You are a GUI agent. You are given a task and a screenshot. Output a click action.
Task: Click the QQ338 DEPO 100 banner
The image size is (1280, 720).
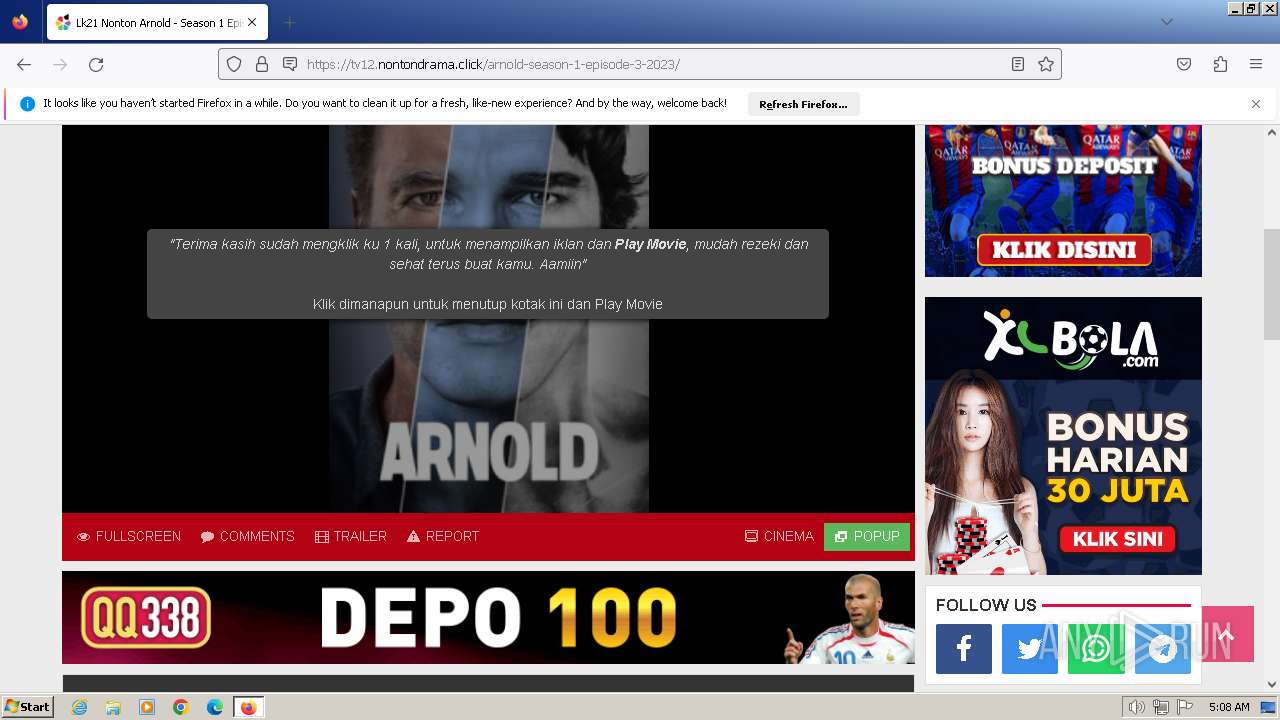pyautogui.click(x=488, y=617)
